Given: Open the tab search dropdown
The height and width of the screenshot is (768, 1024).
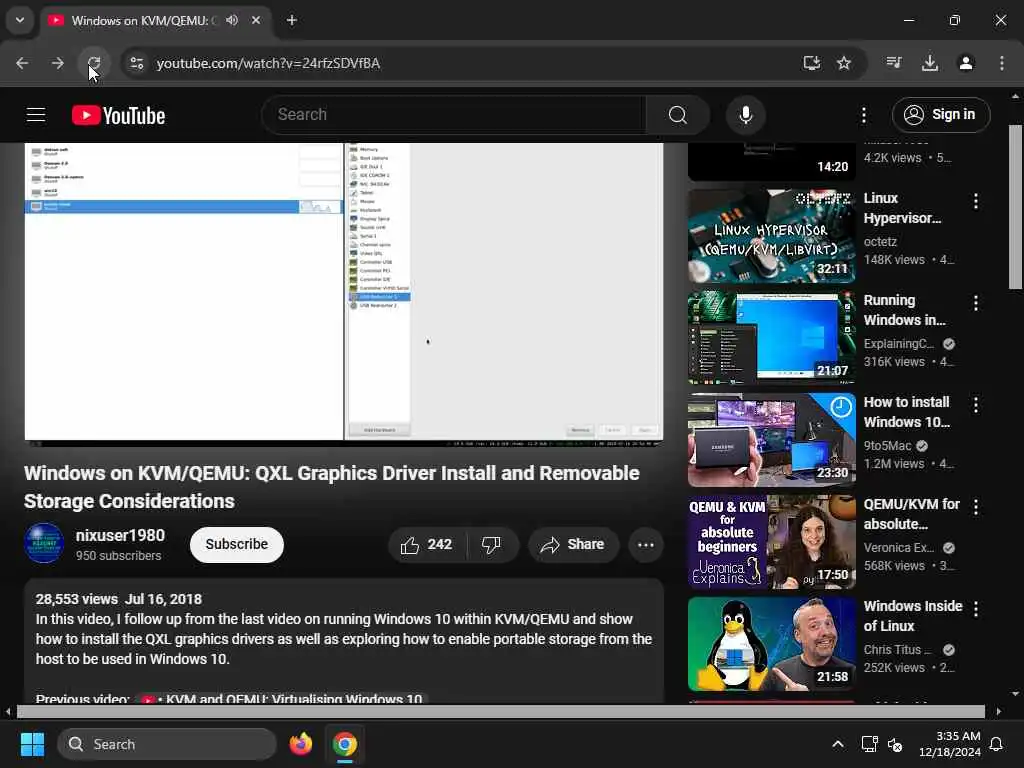Looking at the screenshot, I should coord(20,20).
